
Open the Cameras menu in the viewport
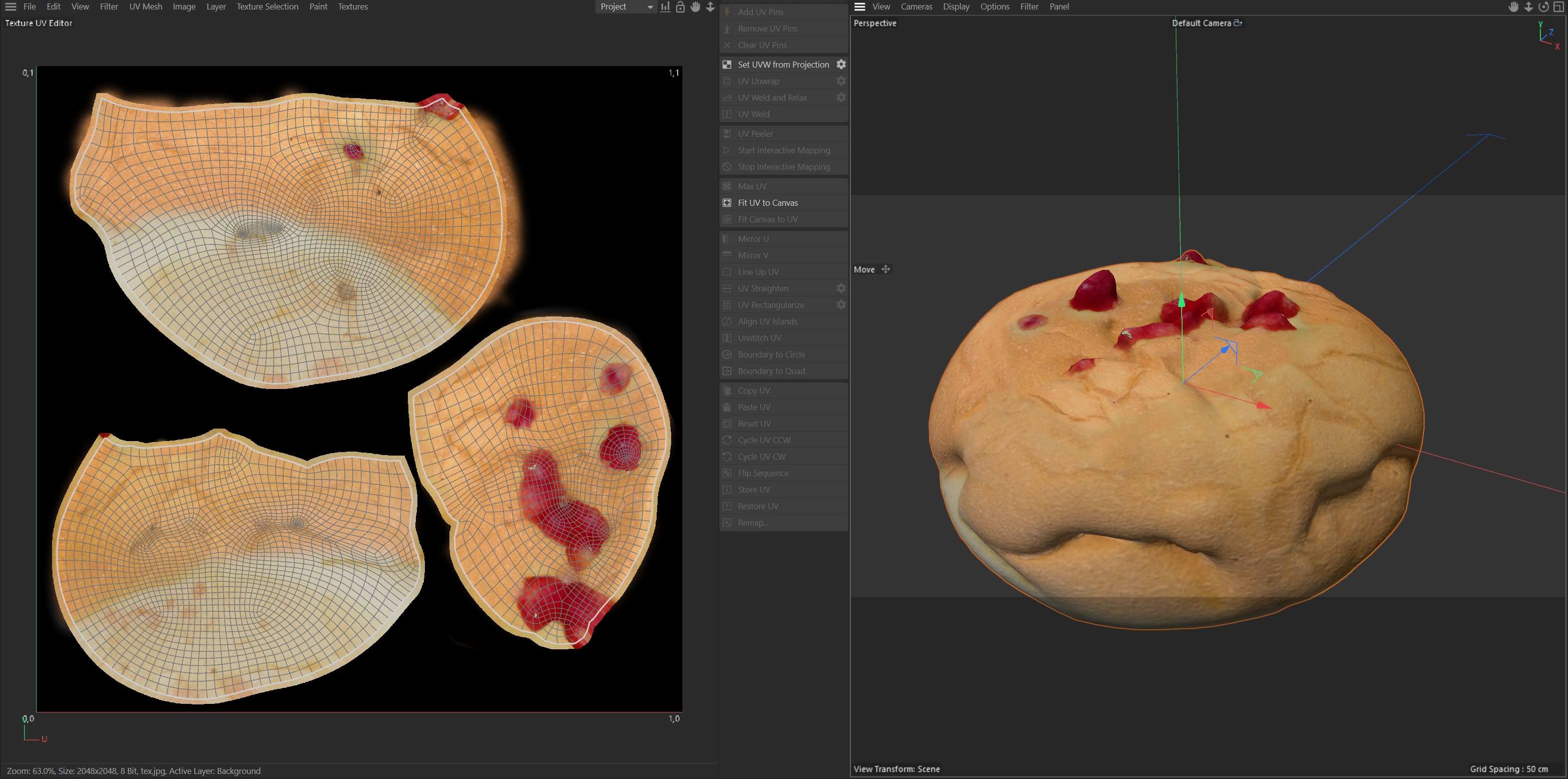(916, 7)
